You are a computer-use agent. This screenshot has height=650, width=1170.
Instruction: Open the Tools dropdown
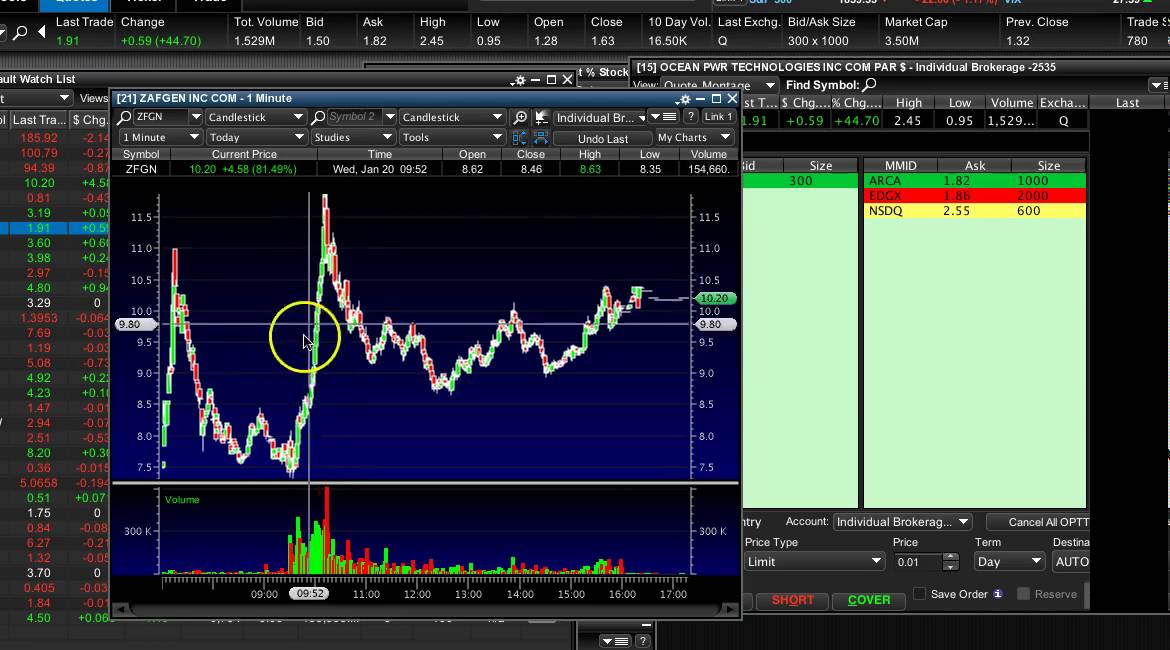451,137
